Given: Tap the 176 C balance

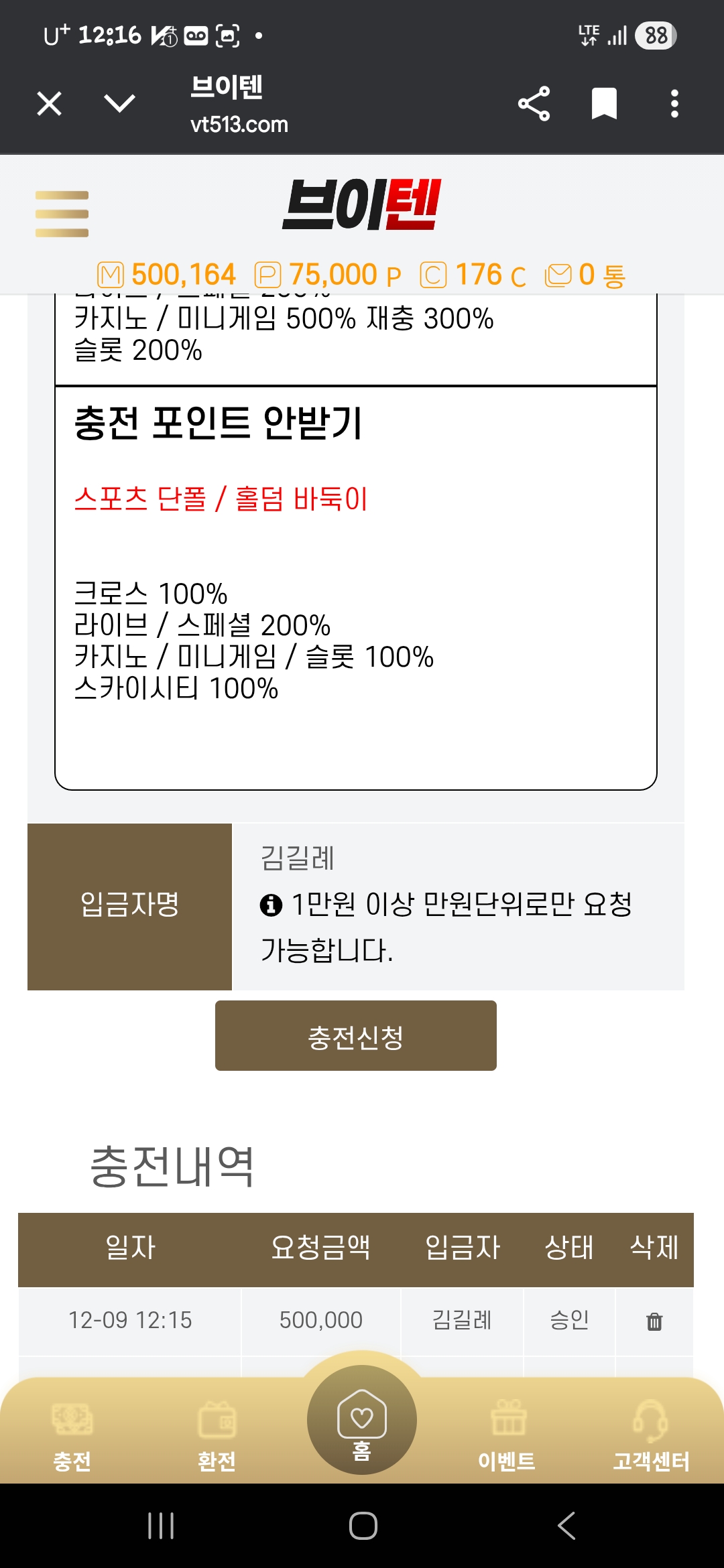Looking at the screenshot, I should [x=473, y=275].
